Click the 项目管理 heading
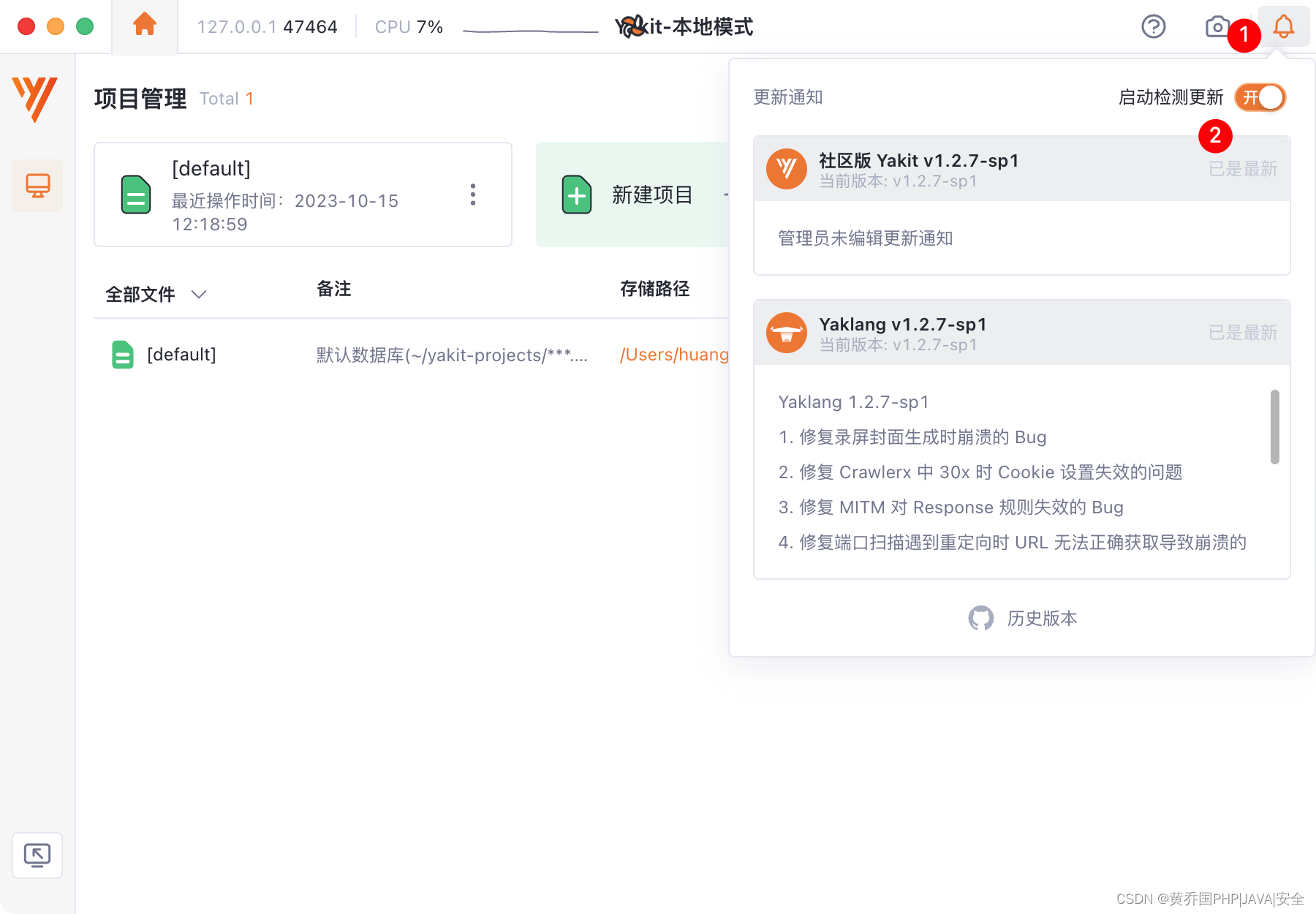 [140, 99]
